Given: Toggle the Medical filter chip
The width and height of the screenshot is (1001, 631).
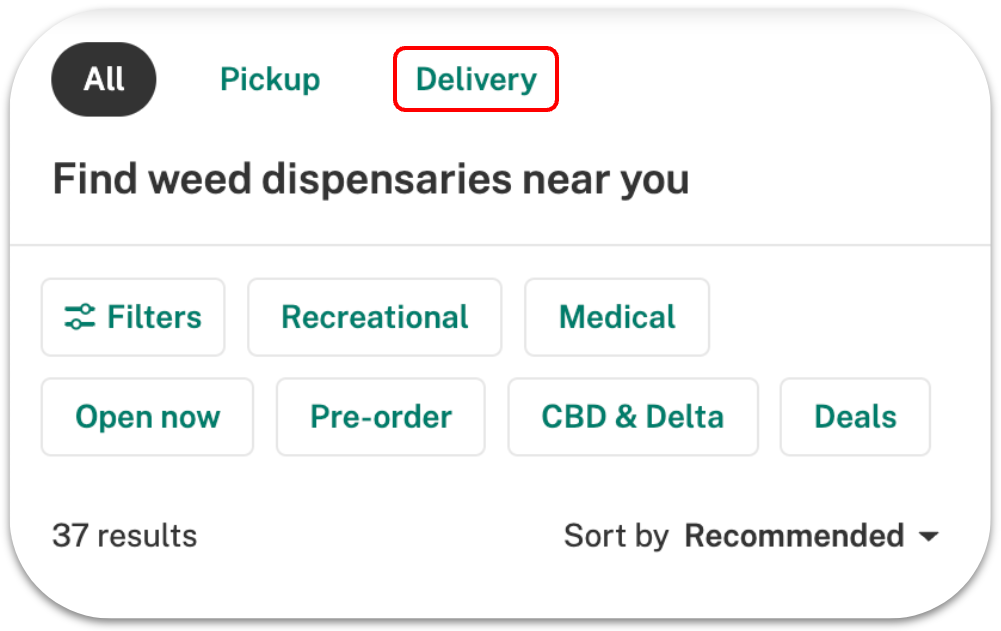Looking at the screenshot, I should click(617, 317).
